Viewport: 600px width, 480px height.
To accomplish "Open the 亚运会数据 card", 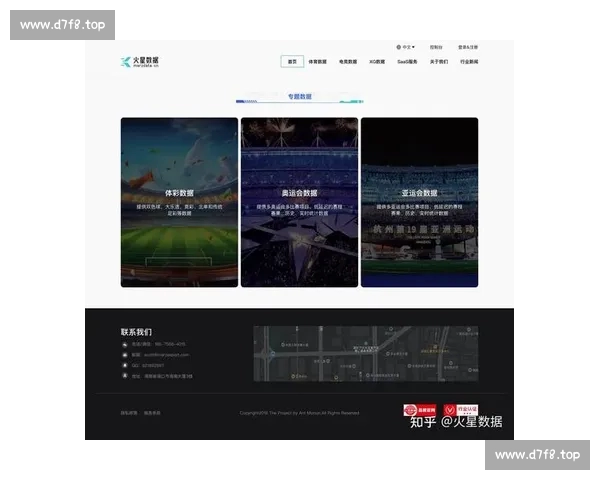I will [x=419, y=202].
